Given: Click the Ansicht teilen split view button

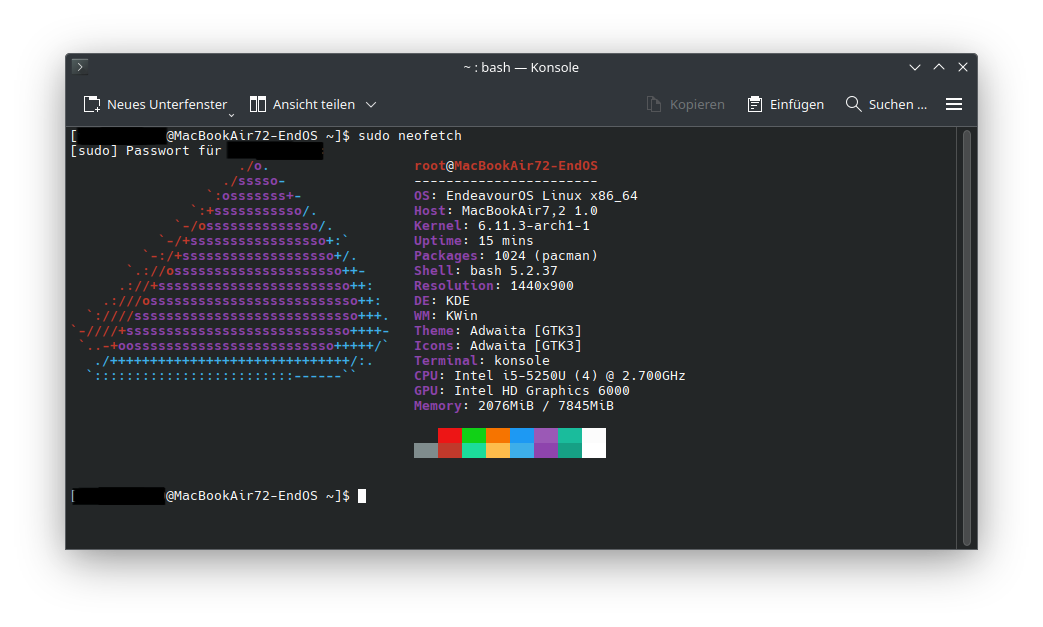Looking at the screenshot, I should (x=303, y=104).
